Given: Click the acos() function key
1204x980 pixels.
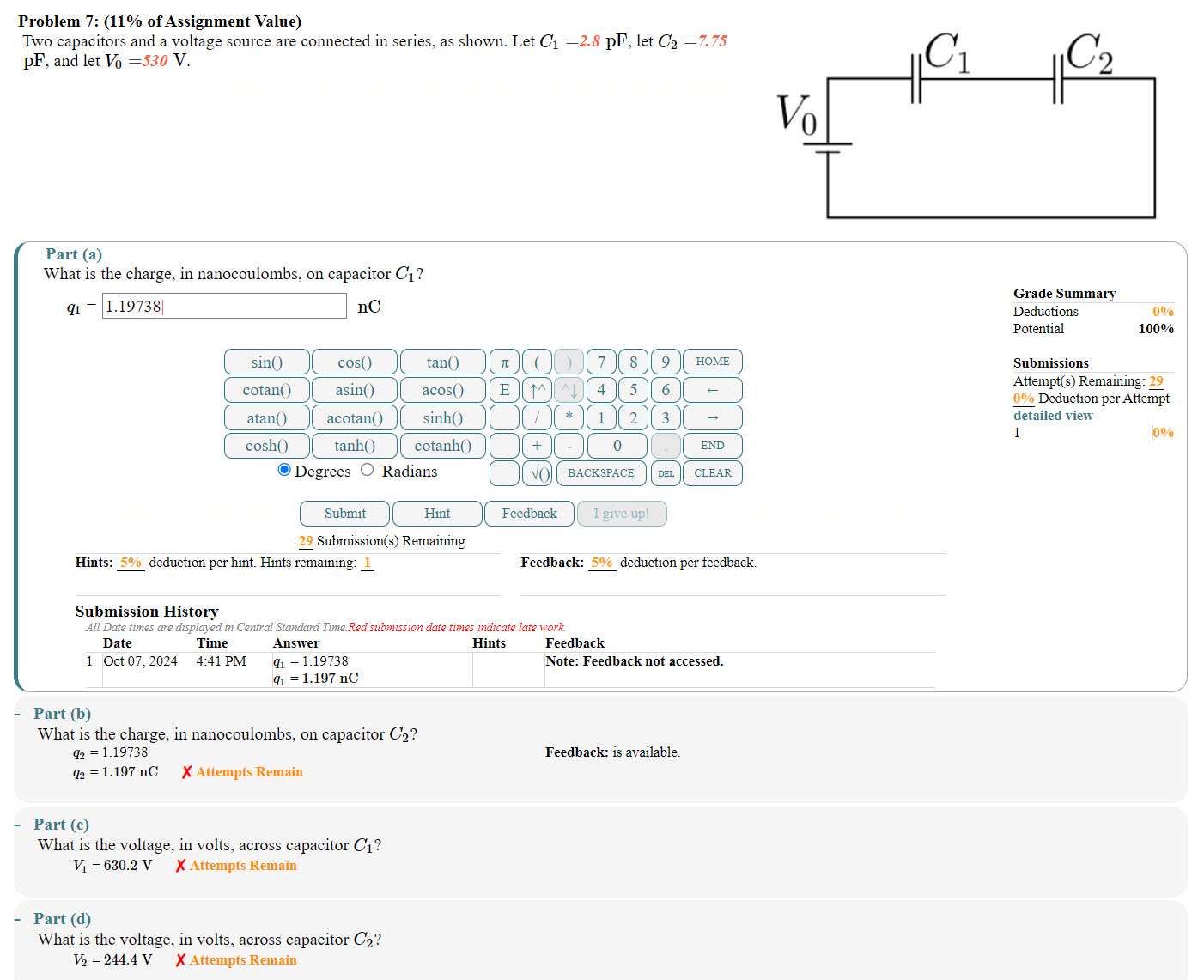Looking at the screenshot, I should pos(442,390).
